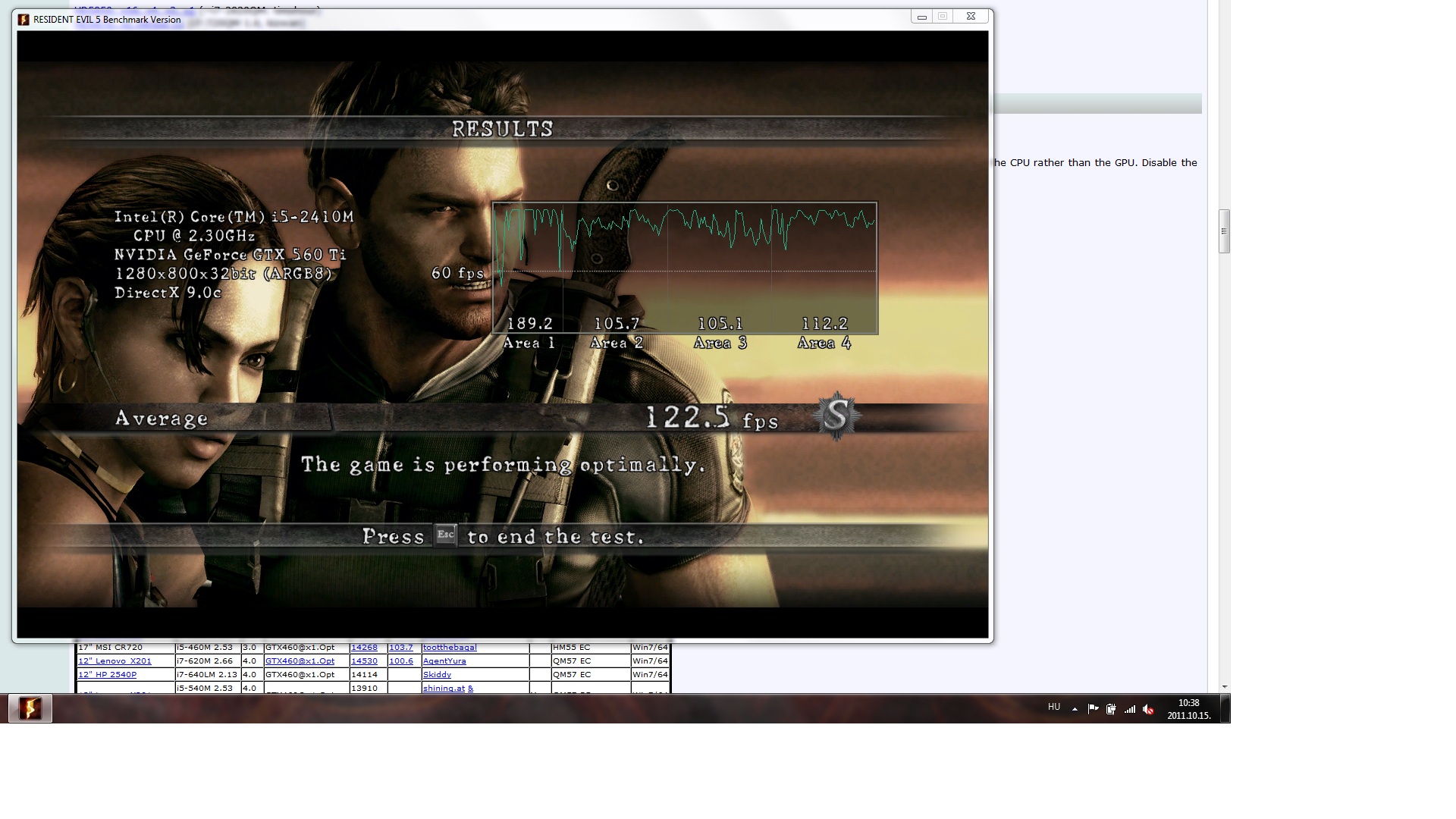1456x819 pixels.
Task: Open the clock showing 10:38
Action: click(x=1189, y=709)
